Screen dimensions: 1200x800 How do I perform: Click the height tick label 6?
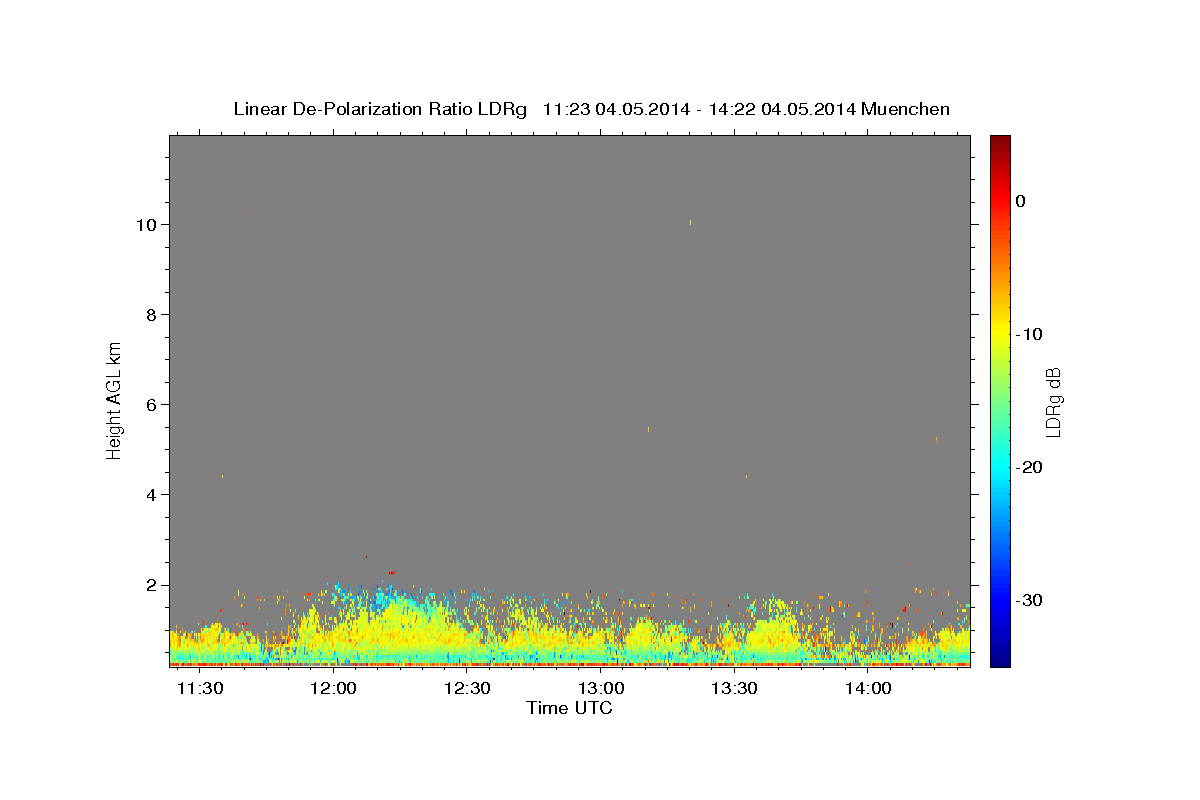(152, 405)
